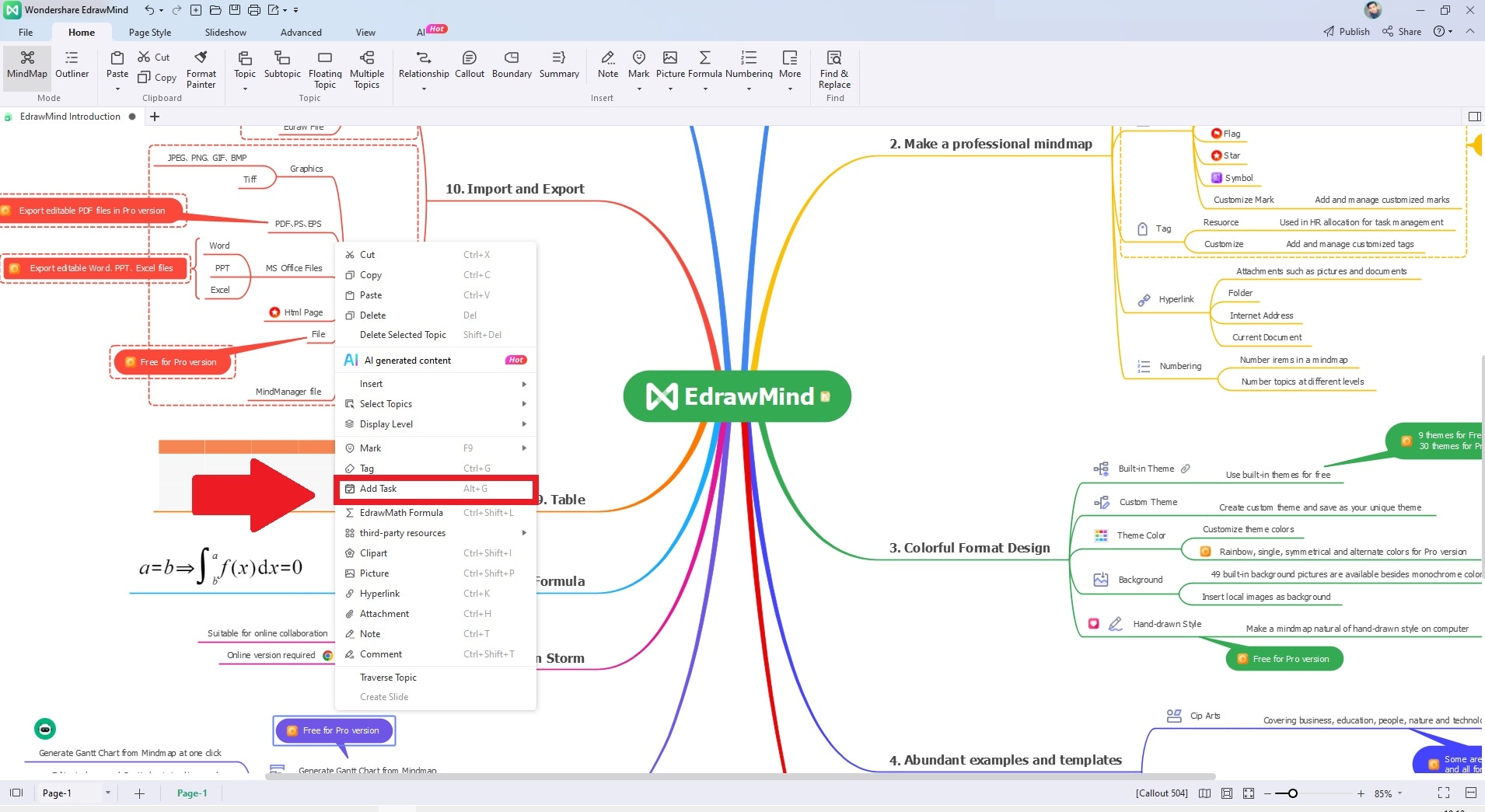Insert a Formula from ribbon
Viewport: 1485px width, 812px height.
point(705,64)
